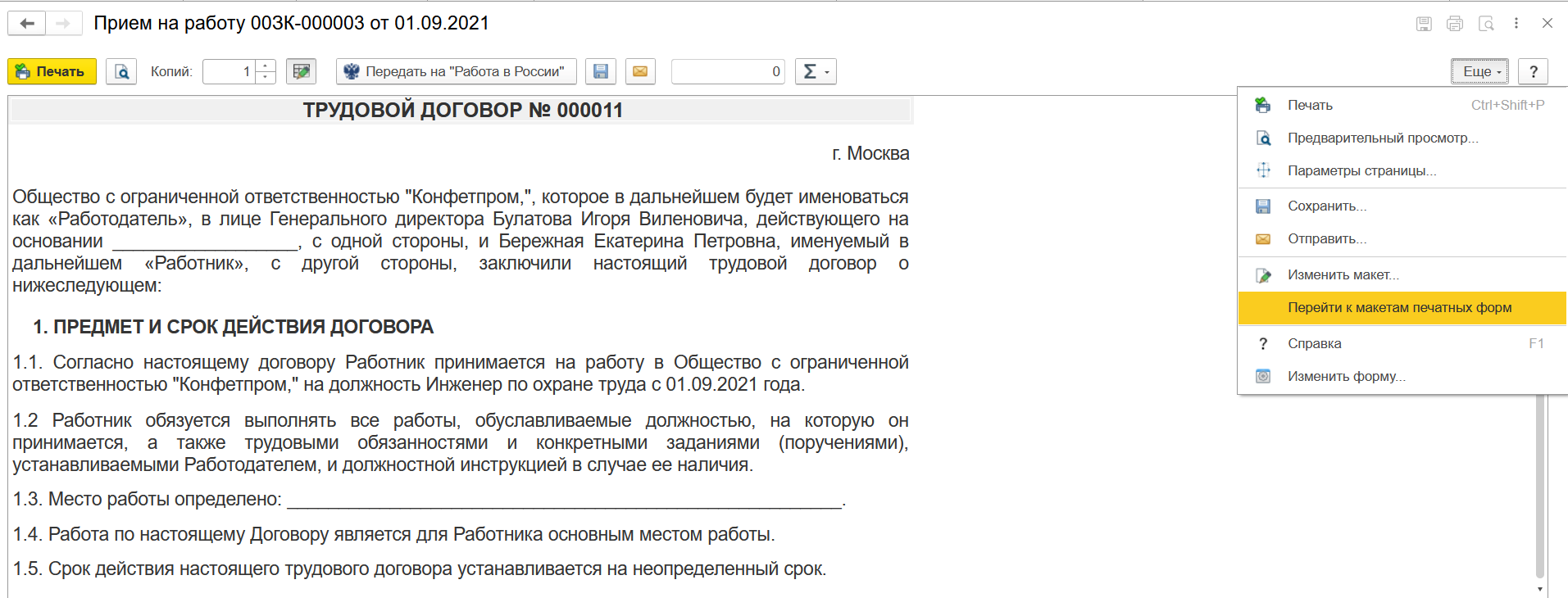The image size is (1568, 598).
Task: Toggle the edit mode icon after copies field
Action: 302,71
